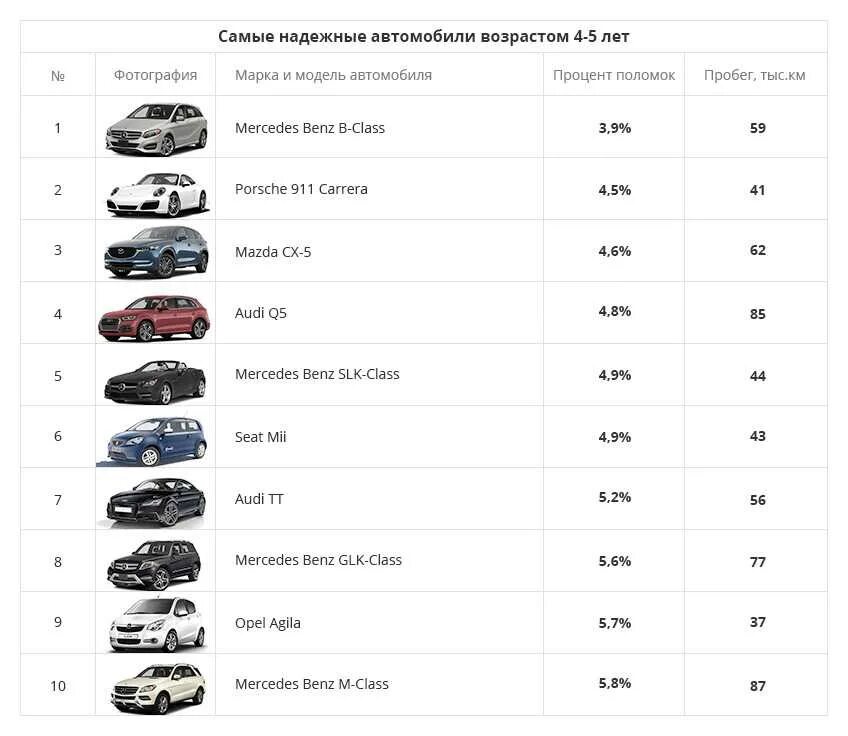Click the Porsche 911 Carrera model name
The height and width of the screenshot is (736, 848).
coord(301,189)
